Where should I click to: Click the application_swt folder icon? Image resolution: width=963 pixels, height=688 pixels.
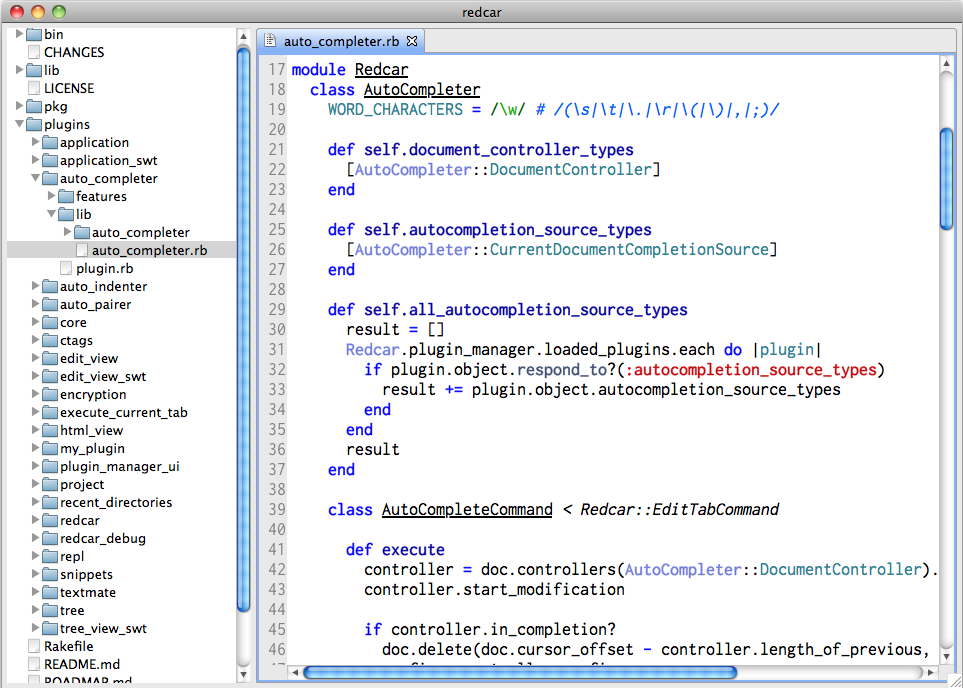50,160
